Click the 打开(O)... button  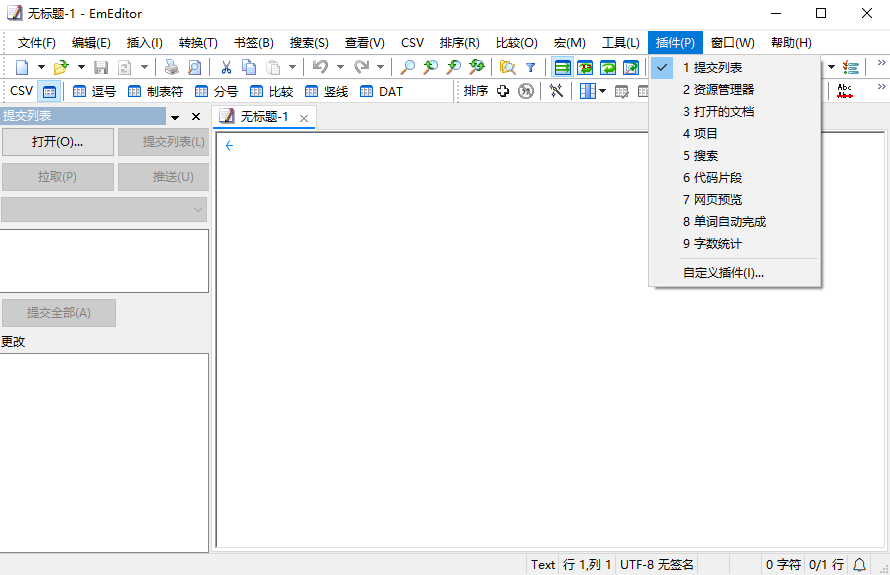click(57, 142)
